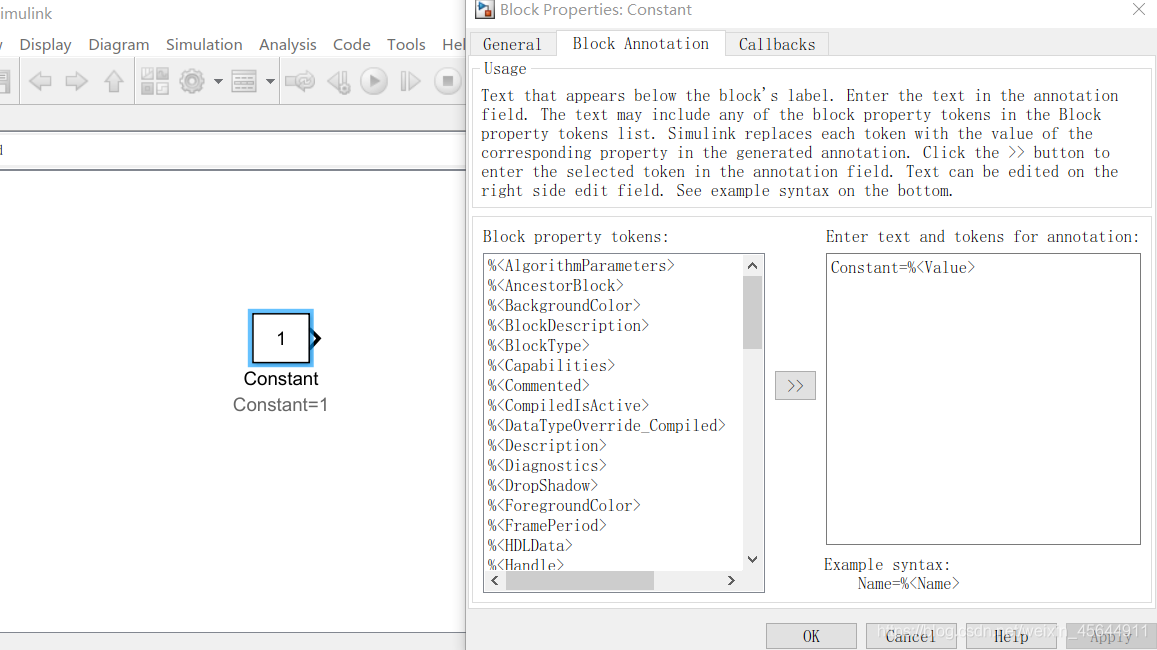Click inside the annotation text field
Screen dimensions: 1157x650
pos(983,399)
